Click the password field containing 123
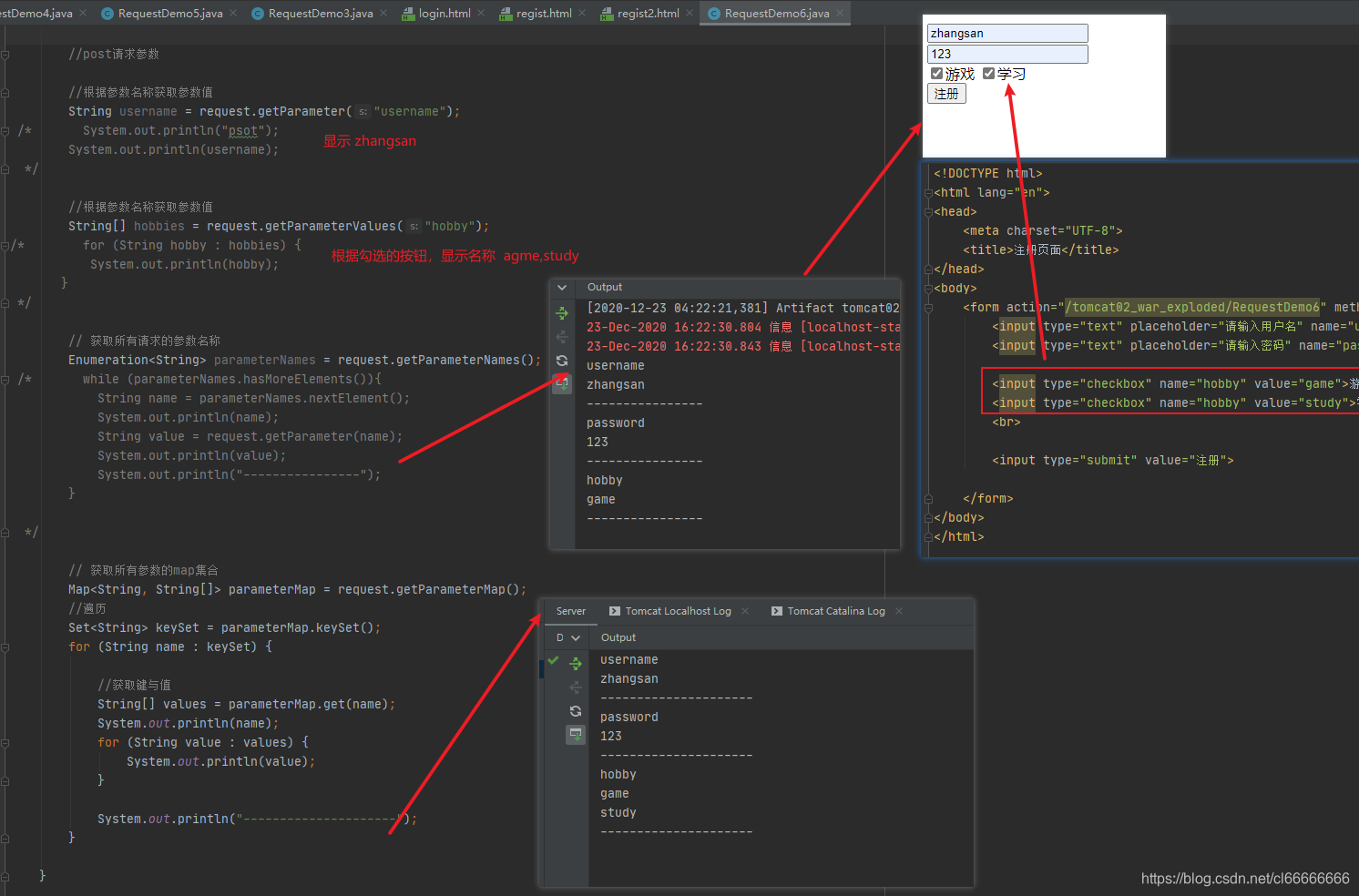This screenshot has width=1359, height=896. [1007, 54]
